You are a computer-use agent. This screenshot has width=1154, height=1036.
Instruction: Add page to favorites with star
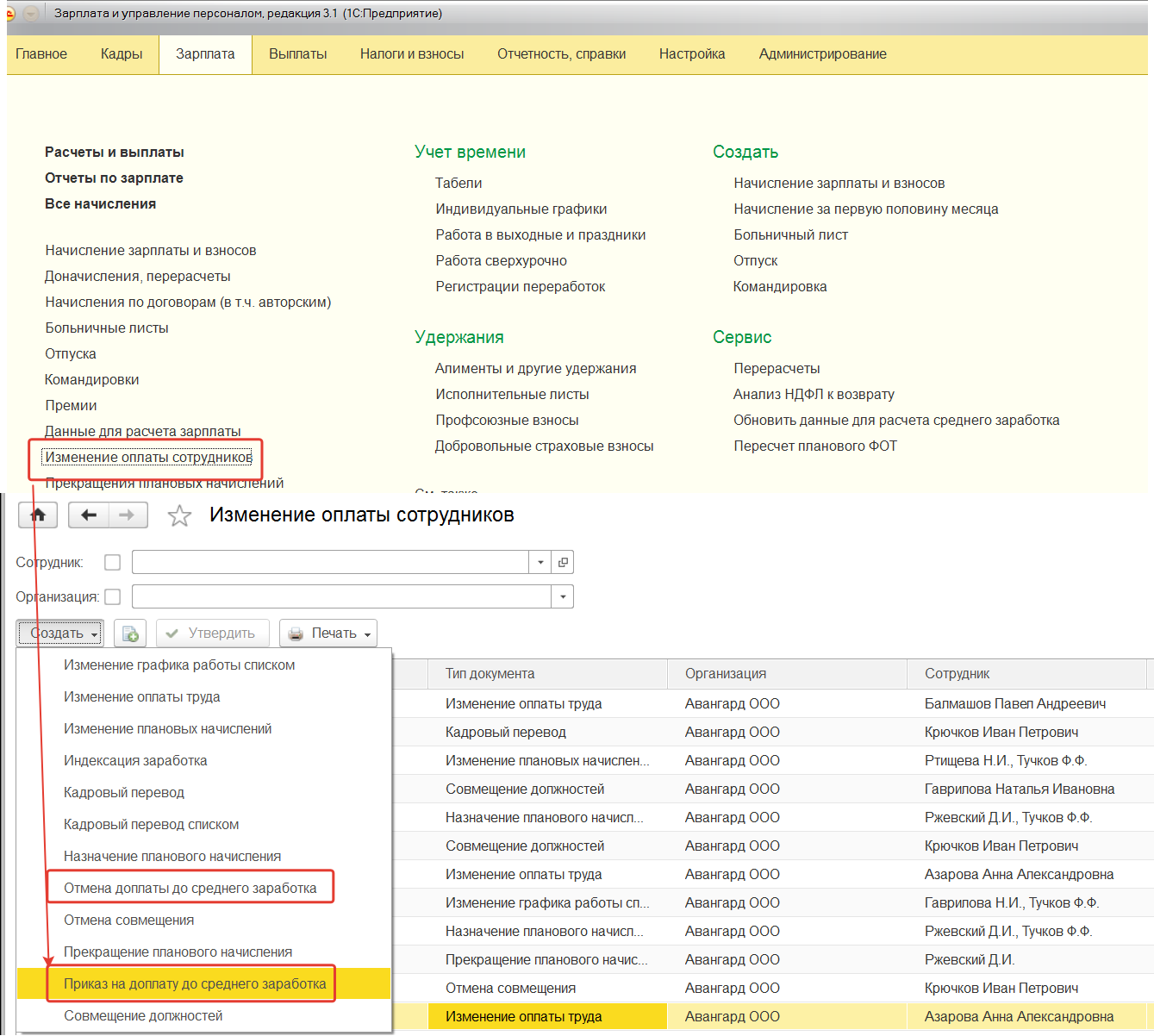[179, 516]
